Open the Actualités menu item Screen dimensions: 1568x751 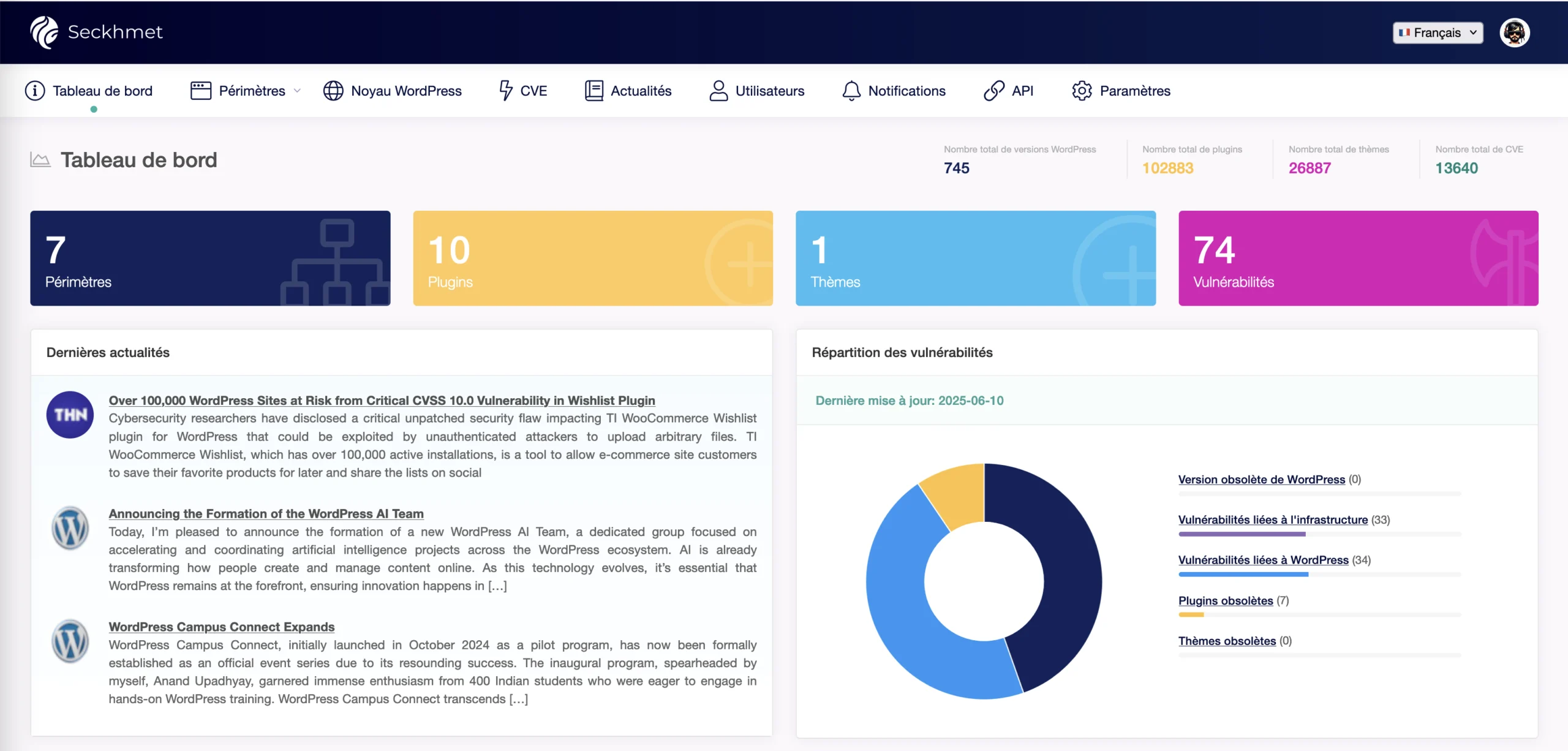click(x=641, y=91)
